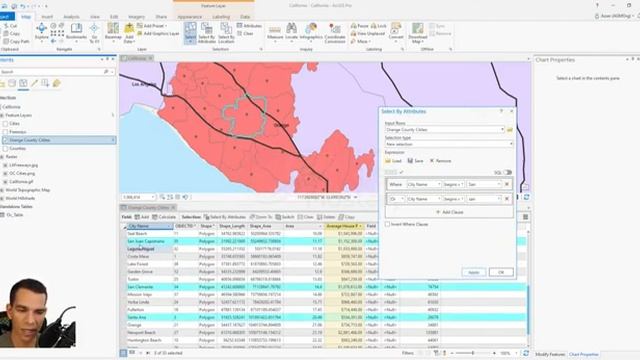Click Copy Path in Clipboard group
Viewport: 640px width, 360px height.
pyautogui.click(x=16, y=41)
